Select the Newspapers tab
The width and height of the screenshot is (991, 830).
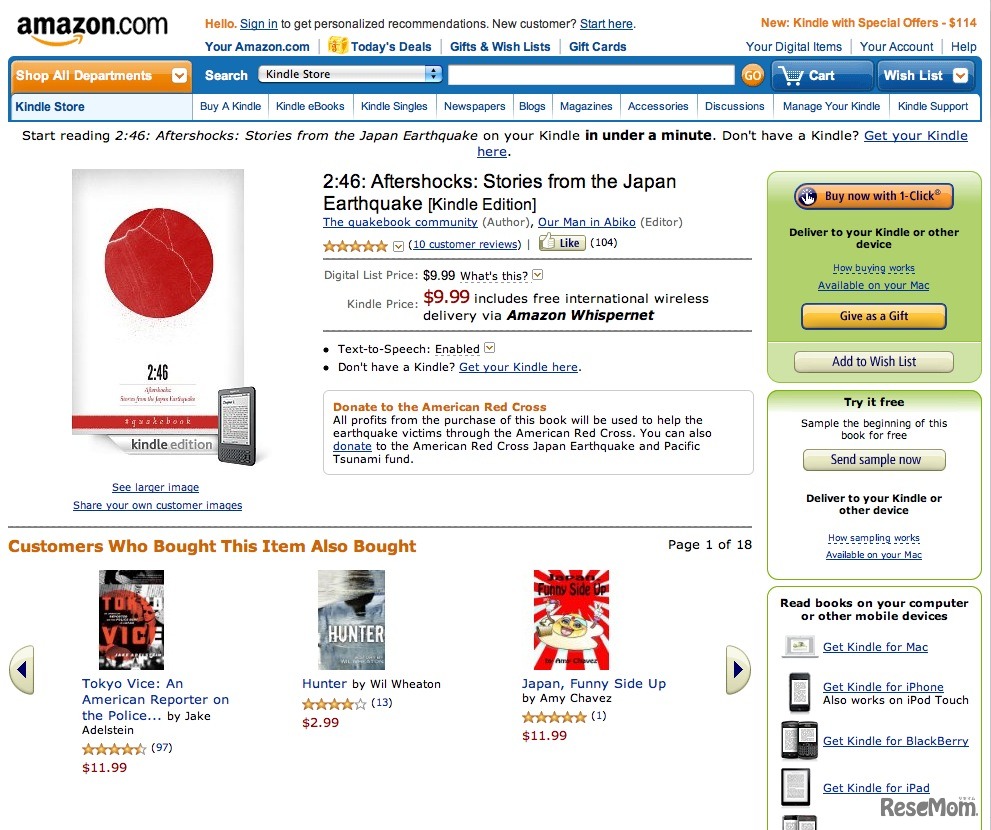click(x=474, y=106)
